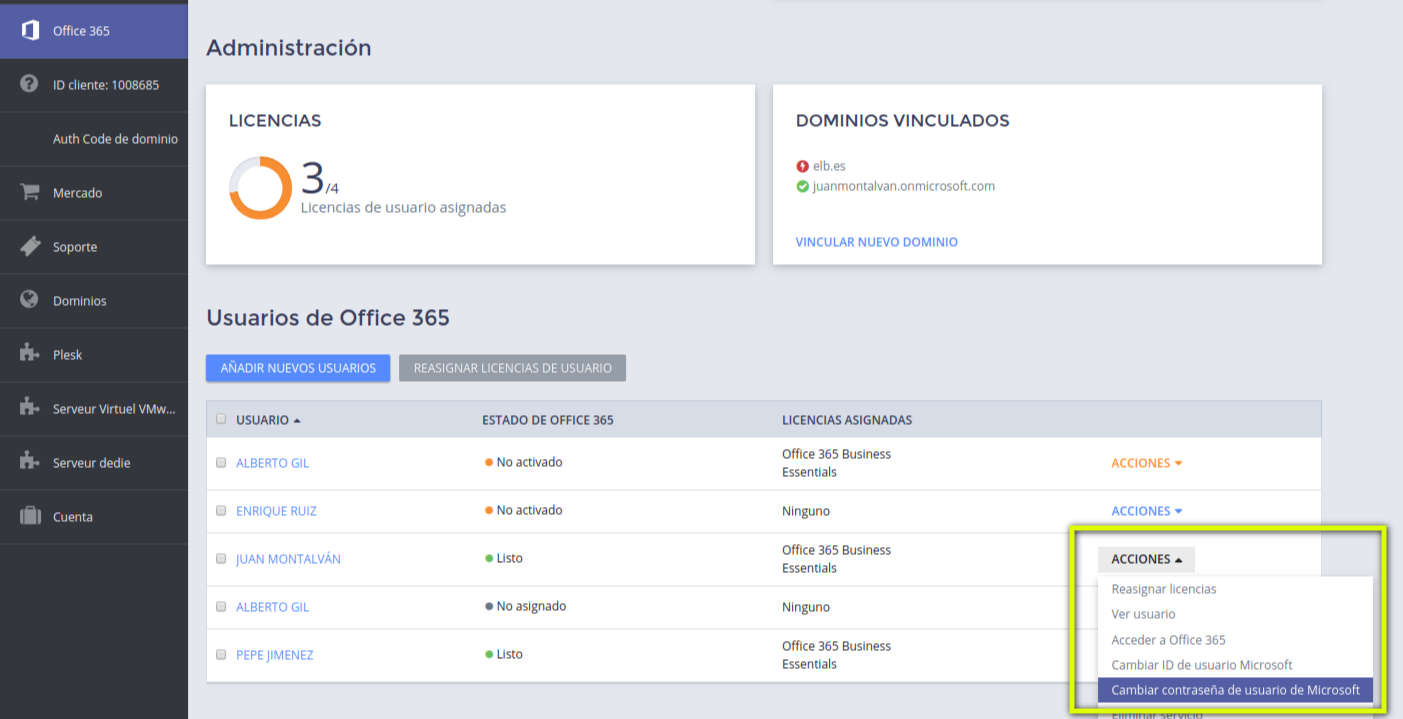Viewport: 1403px width, 719px height.
Task: Click the REASIGNAR LICENCIAS DE USUARIO button
Action: pos(512,368)
